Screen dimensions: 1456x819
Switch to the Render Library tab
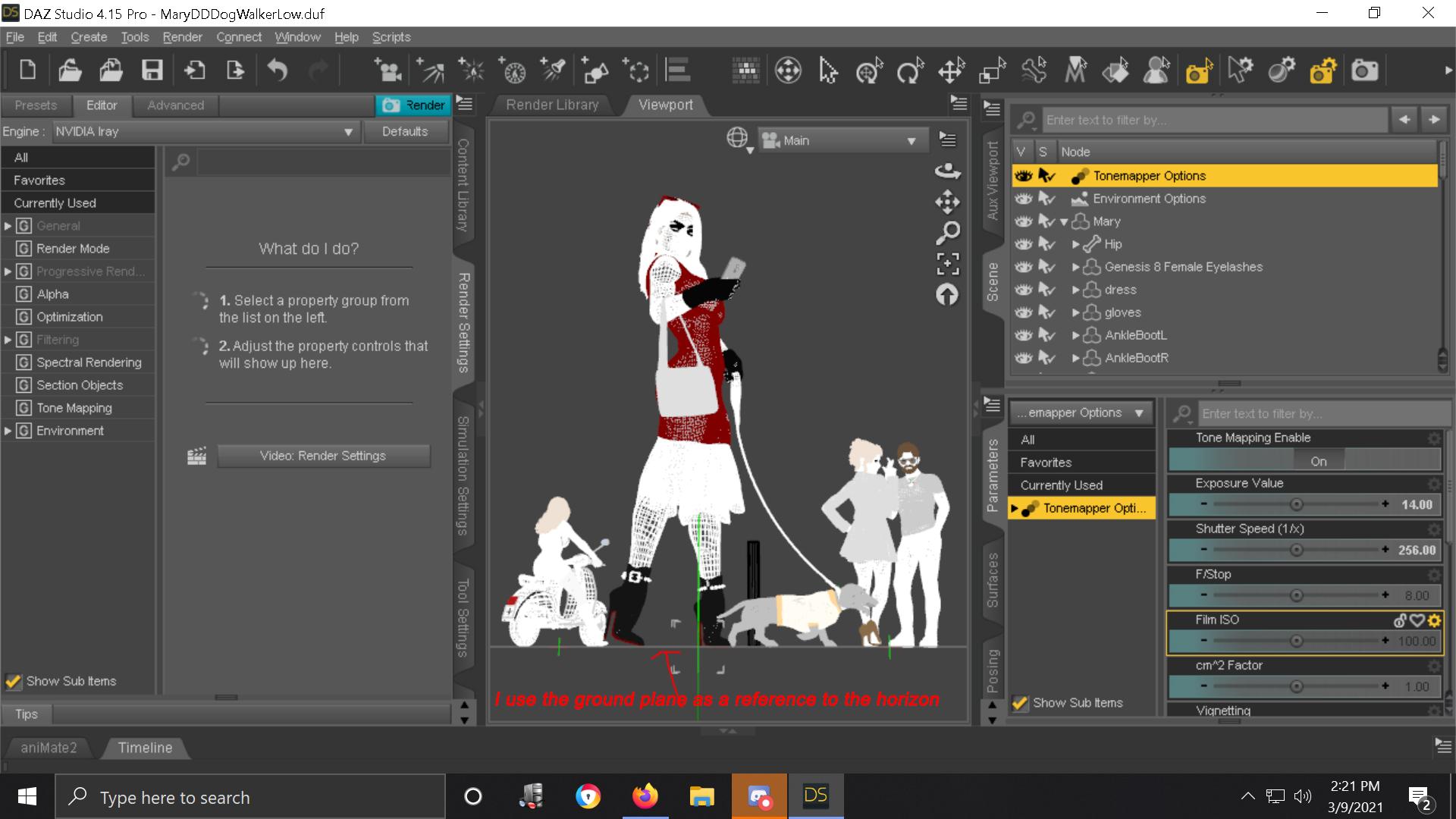(552, 105)
